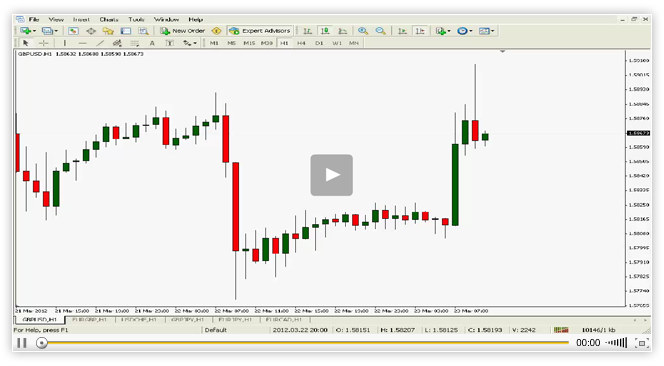Select the Cursor arrow tool
The width and height of the screenshot is (664, 366).
25,43
